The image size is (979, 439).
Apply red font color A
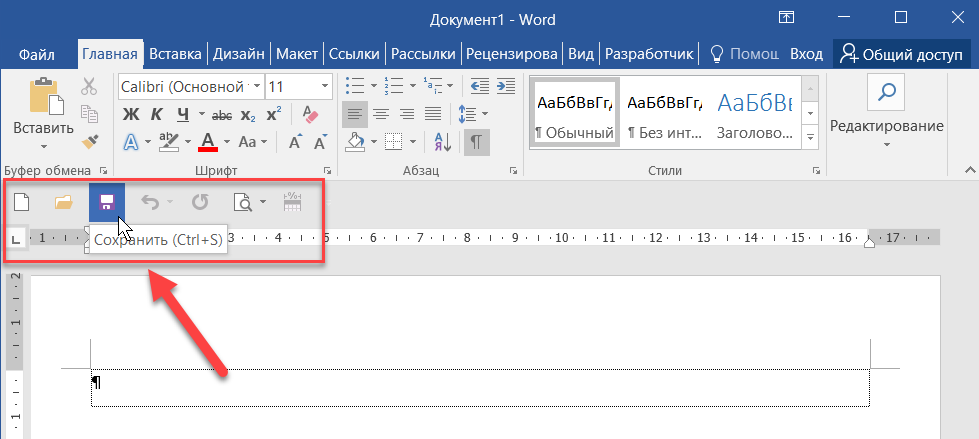(208, 142)
